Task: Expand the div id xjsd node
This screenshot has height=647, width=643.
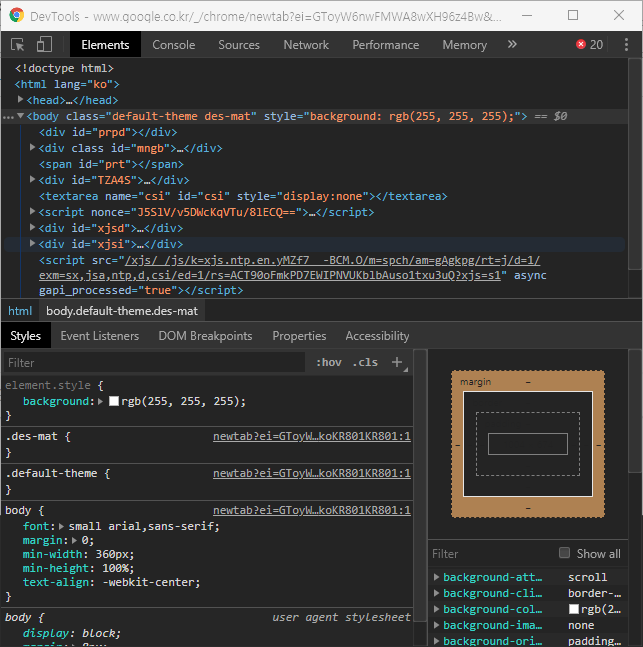Action: pyautogui.click(x=32, y=227)
